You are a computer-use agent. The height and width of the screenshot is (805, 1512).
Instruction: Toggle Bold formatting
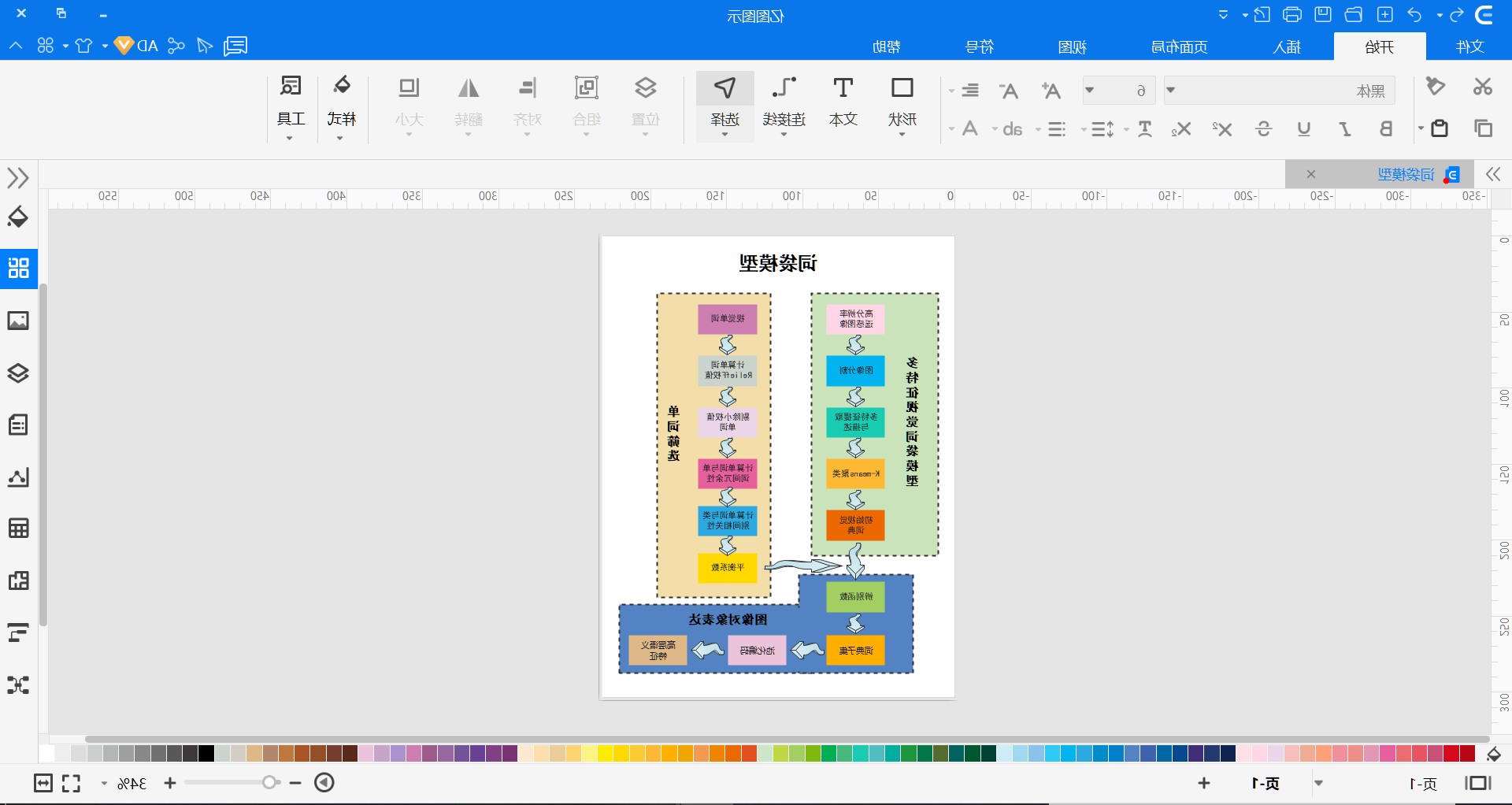1386,128
